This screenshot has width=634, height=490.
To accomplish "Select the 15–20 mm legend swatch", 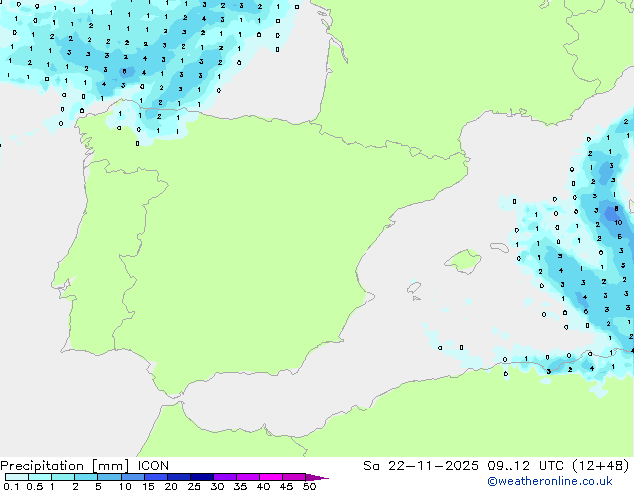I will pos(155,477).
